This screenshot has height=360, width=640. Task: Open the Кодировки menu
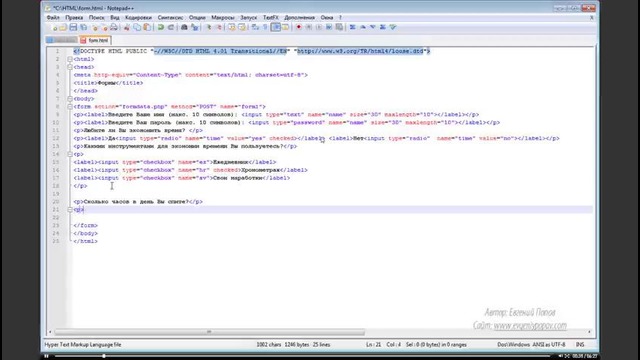tap(138, 18)
